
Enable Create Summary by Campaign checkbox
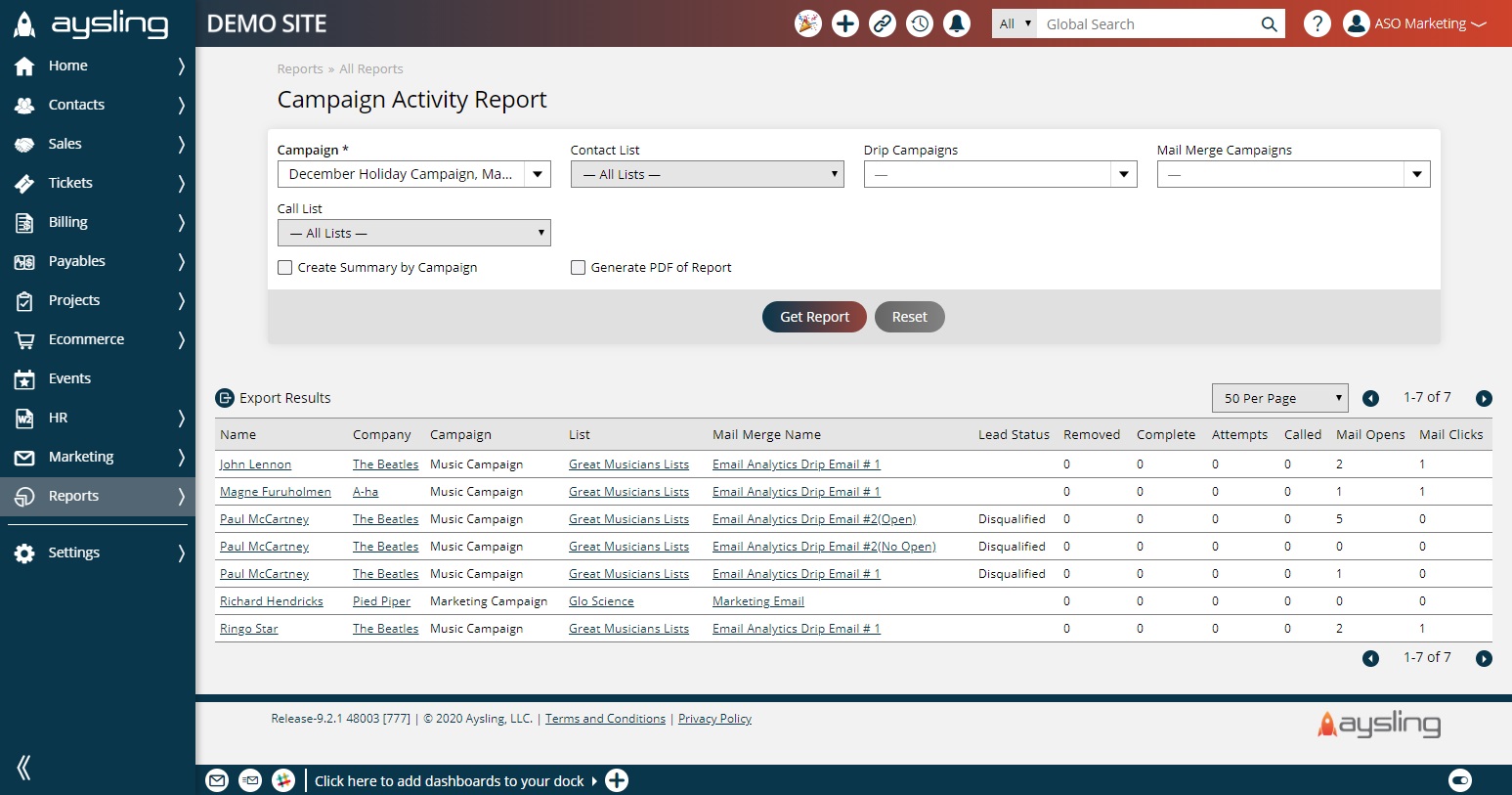(x=285, y=268)
